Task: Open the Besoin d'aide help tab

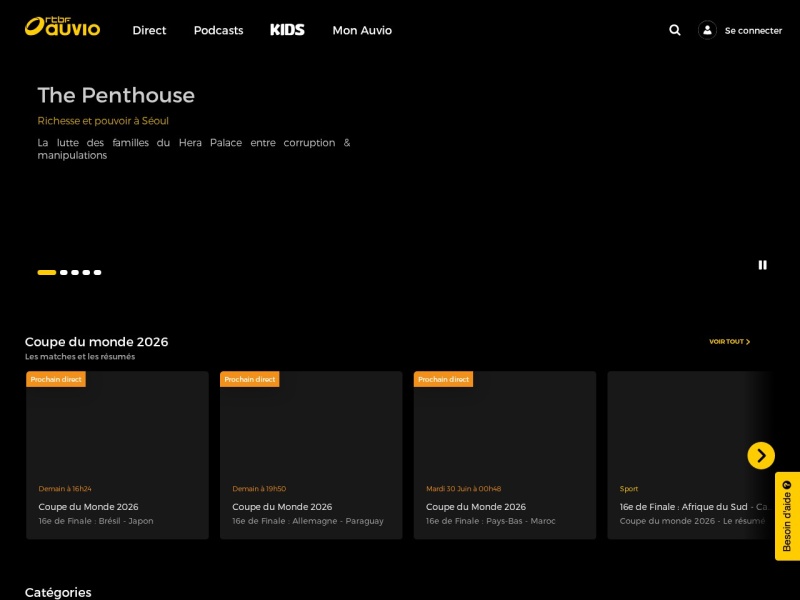Action: 787,516
